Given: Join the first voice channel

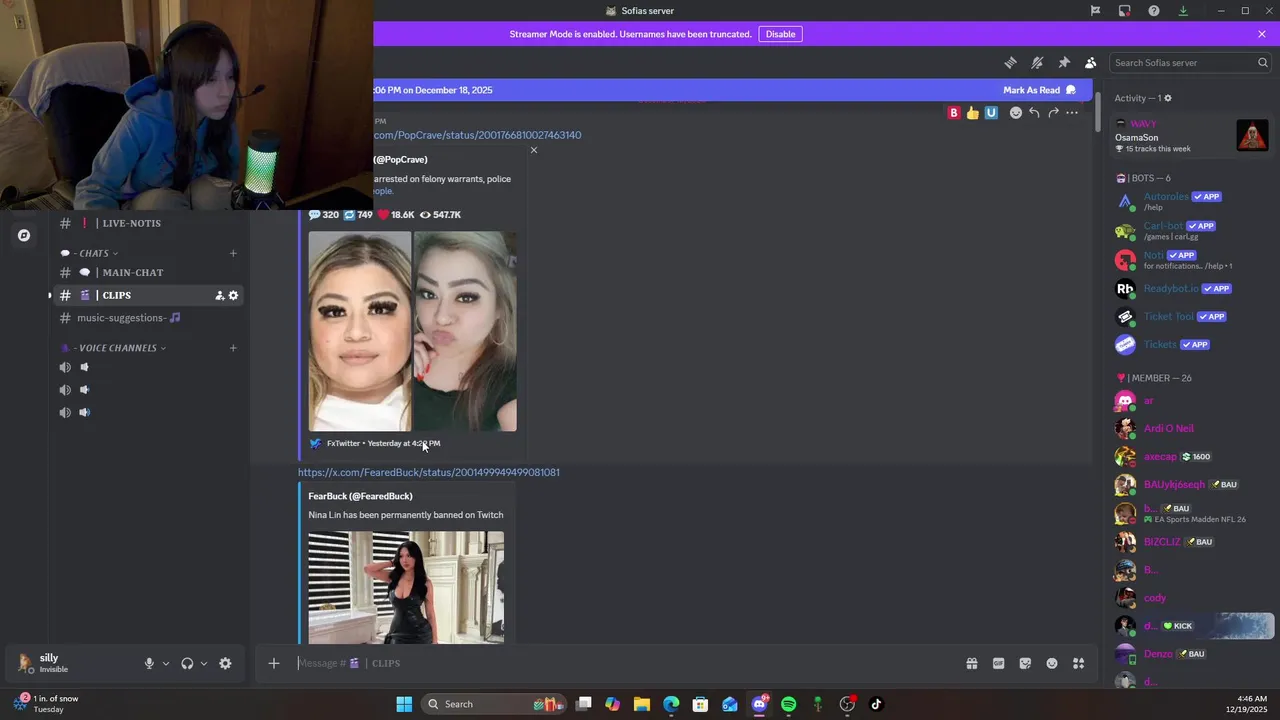Looking at the screenshot, I should (x=147, y=367).
